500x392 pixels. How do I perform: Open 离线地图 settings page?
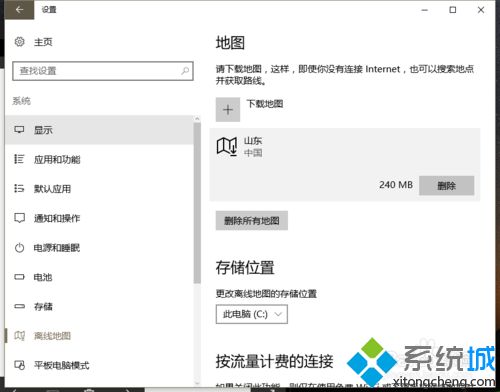tap(99, 336)
